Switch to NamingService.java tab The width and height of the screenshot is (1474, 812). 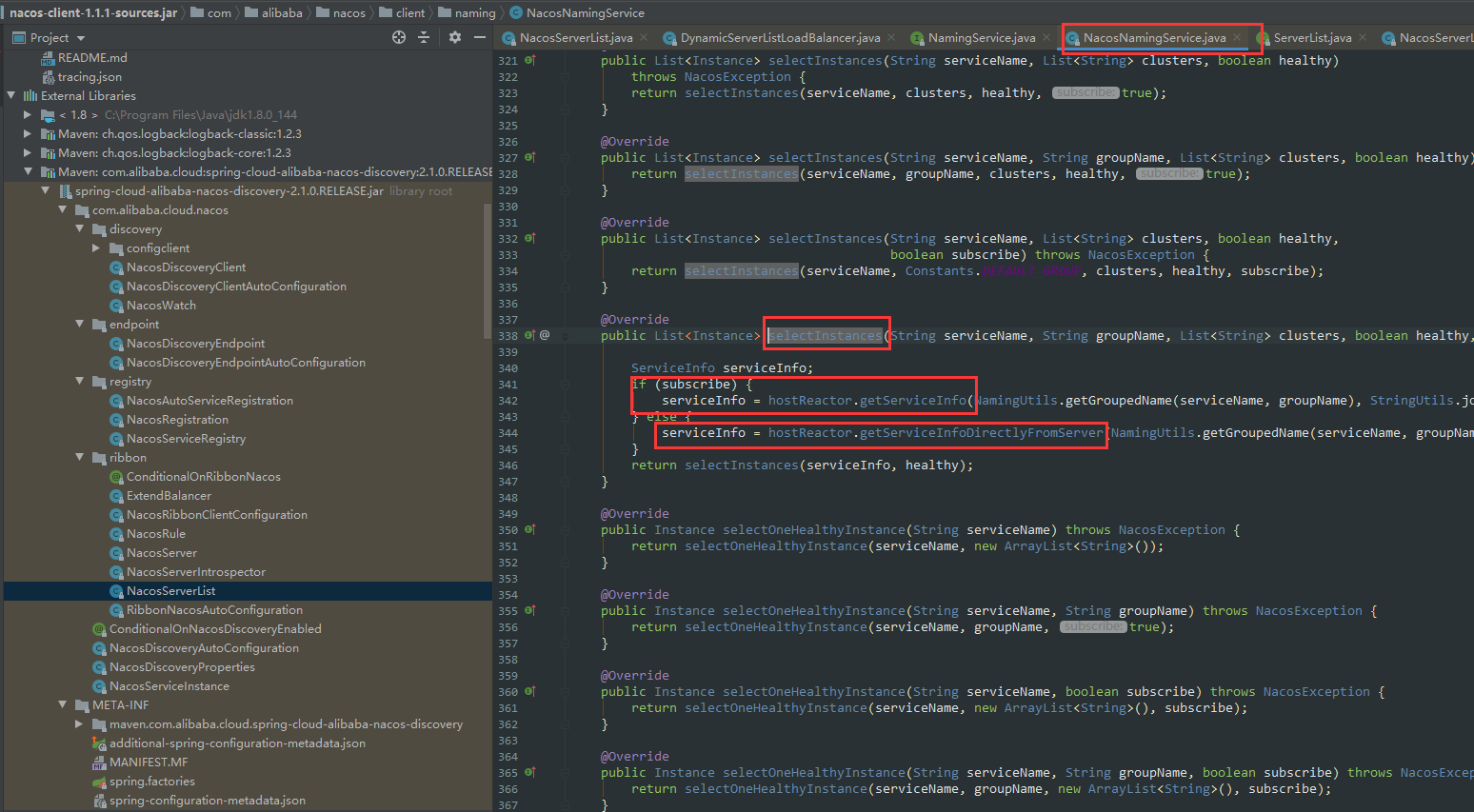(x=982, y=37)
